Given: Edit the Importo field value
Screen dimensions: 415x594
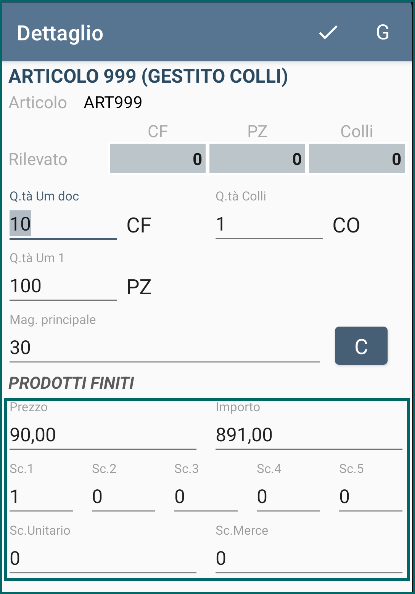Looking at the screenshot, I should pyautogui.click(x=309, y=435).
